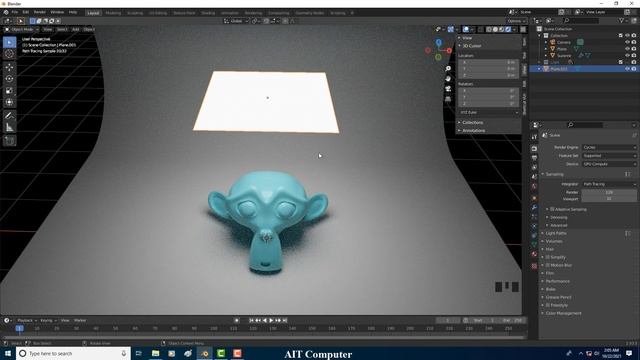Open the Tool properties tab icon
Screen dimensions: 640x360
[x=534, y=137]
